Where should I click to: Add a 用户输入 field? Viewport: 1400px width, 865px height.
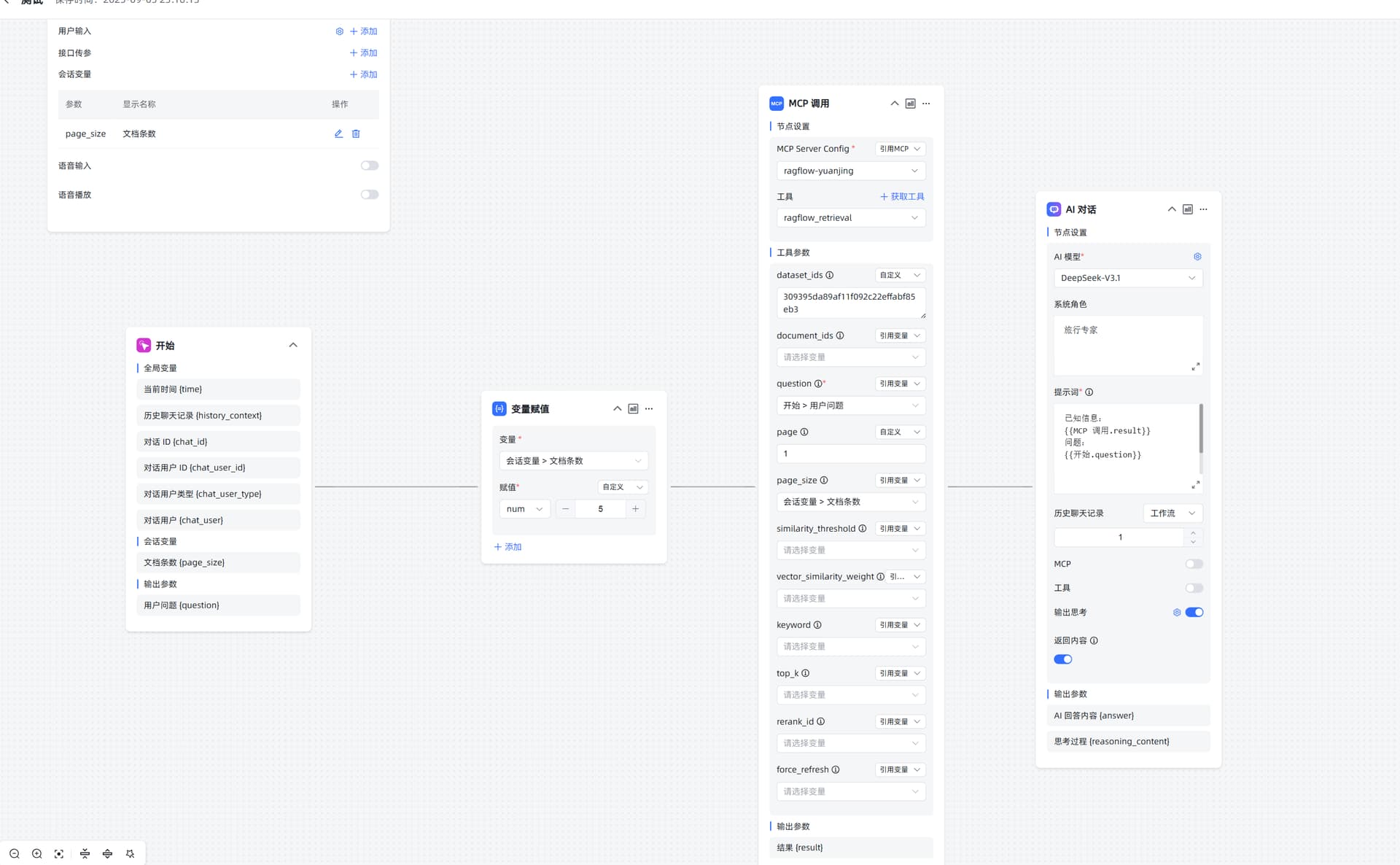363,31
